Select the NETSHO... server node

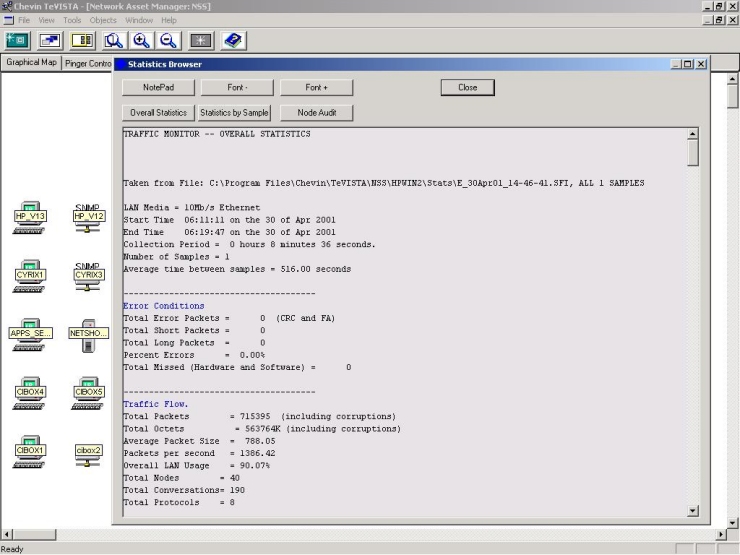(x=88, y=335)
